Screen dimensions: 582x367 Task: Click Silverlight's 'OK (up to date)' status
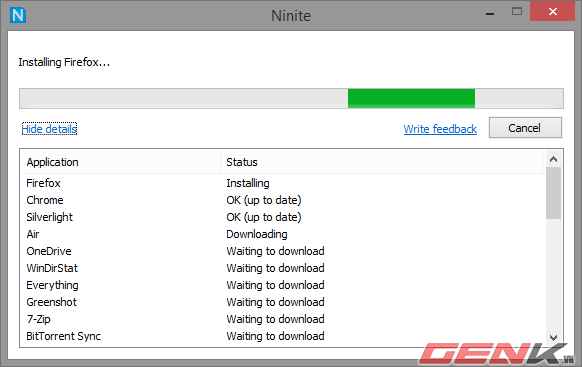coord(264,217)
